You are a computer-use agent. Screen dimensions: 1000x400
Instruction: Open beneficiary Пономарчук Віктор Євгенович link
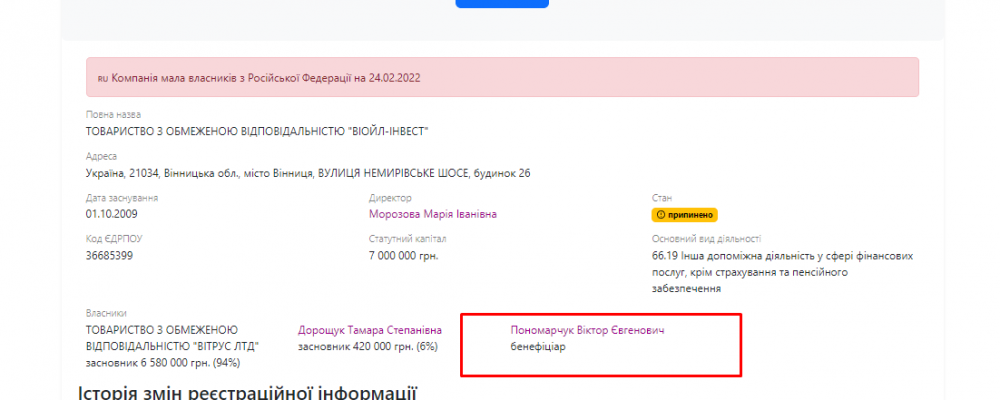pyautogui.click(x=587, y=329)
